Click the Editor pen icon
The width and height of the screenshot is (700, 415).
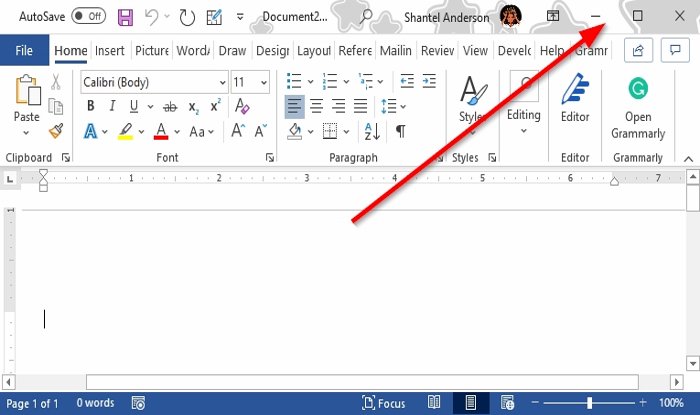[x=575, y=89]
